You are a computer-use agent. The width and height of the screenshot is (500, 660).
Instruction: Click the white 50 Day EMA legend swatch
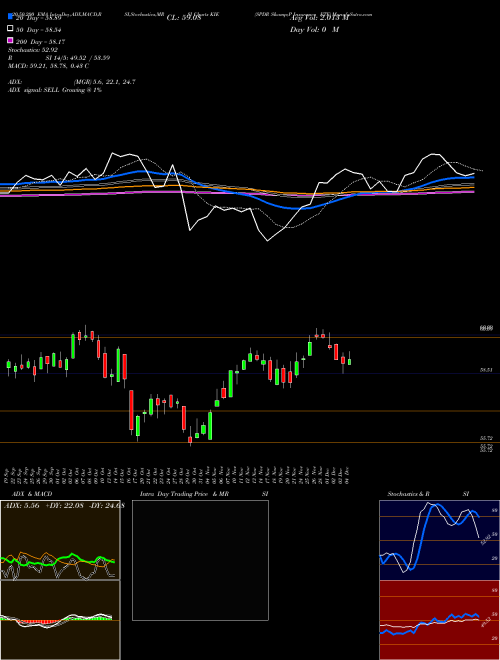point(10,29)
